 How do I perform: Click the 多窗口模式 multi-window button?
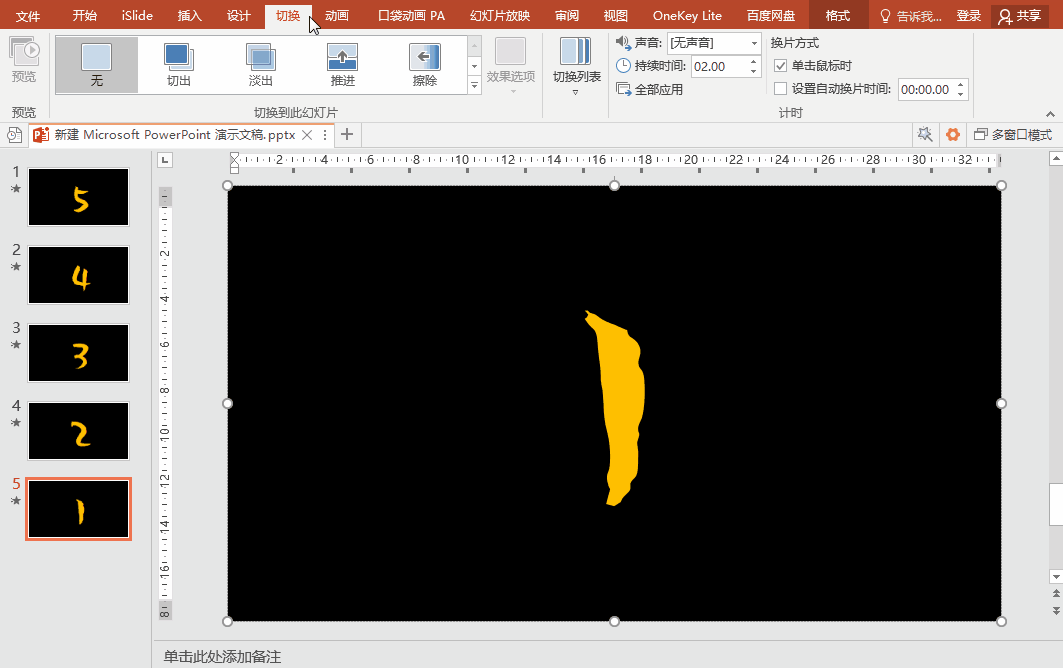pos(1013,134)
